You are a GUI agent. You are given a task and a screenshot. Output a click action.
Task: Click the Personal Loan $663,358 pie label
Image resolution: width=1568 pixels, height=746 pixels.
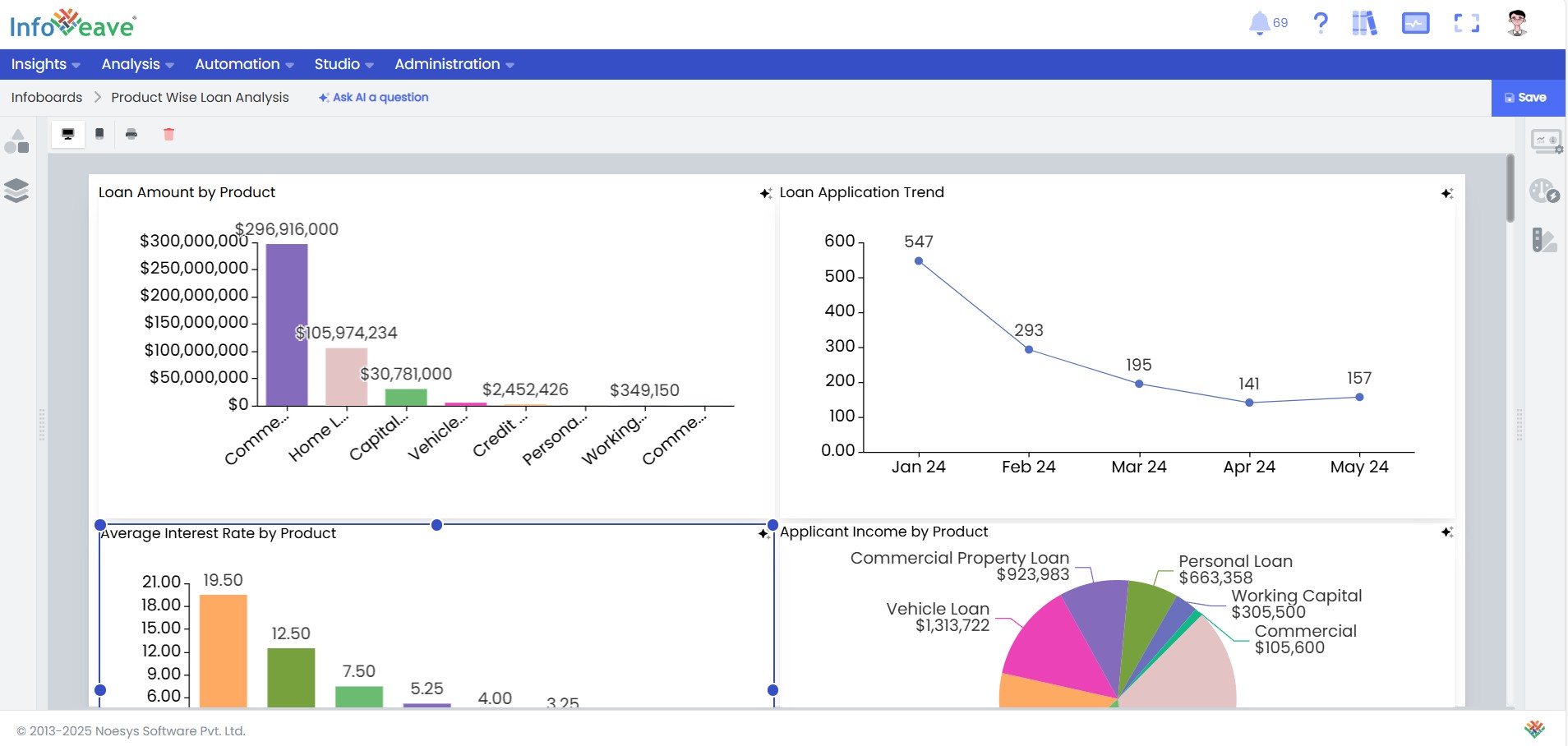click(1235, 569)
